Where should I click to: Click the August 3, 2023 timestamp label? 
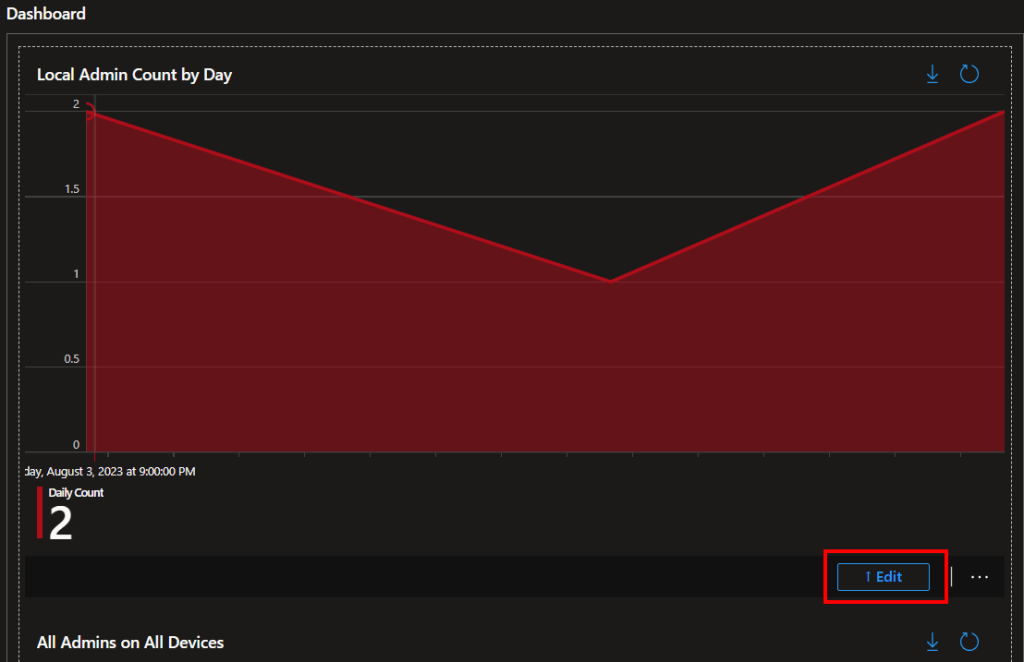(110, 471)
